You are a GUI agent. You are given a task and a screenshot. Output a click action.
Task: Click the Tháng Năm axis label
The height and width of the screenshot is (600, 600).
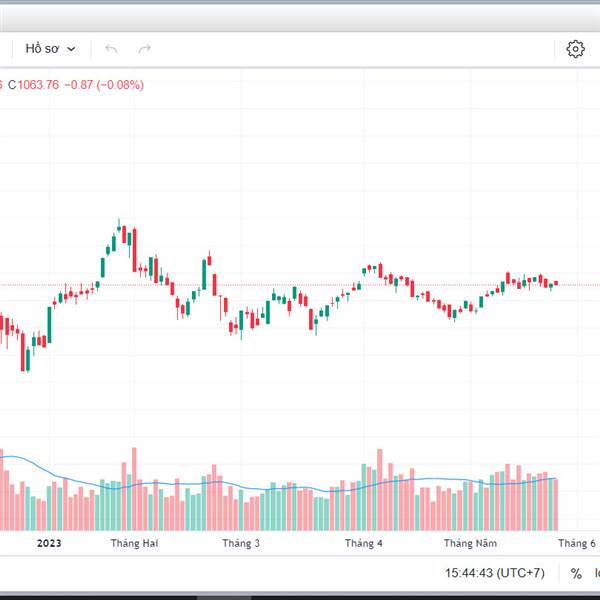(471, 543)
